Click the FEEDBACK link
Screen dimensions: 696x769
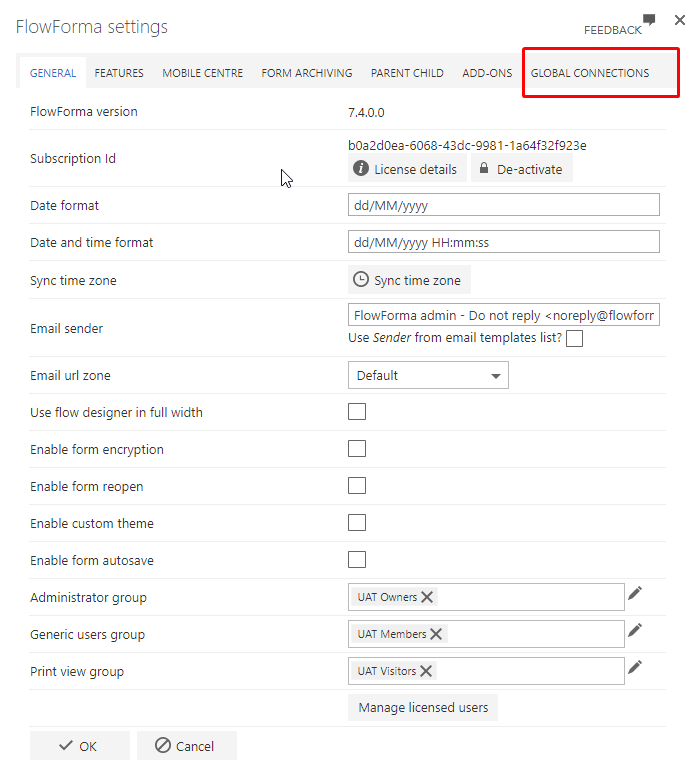coord(613,30)
